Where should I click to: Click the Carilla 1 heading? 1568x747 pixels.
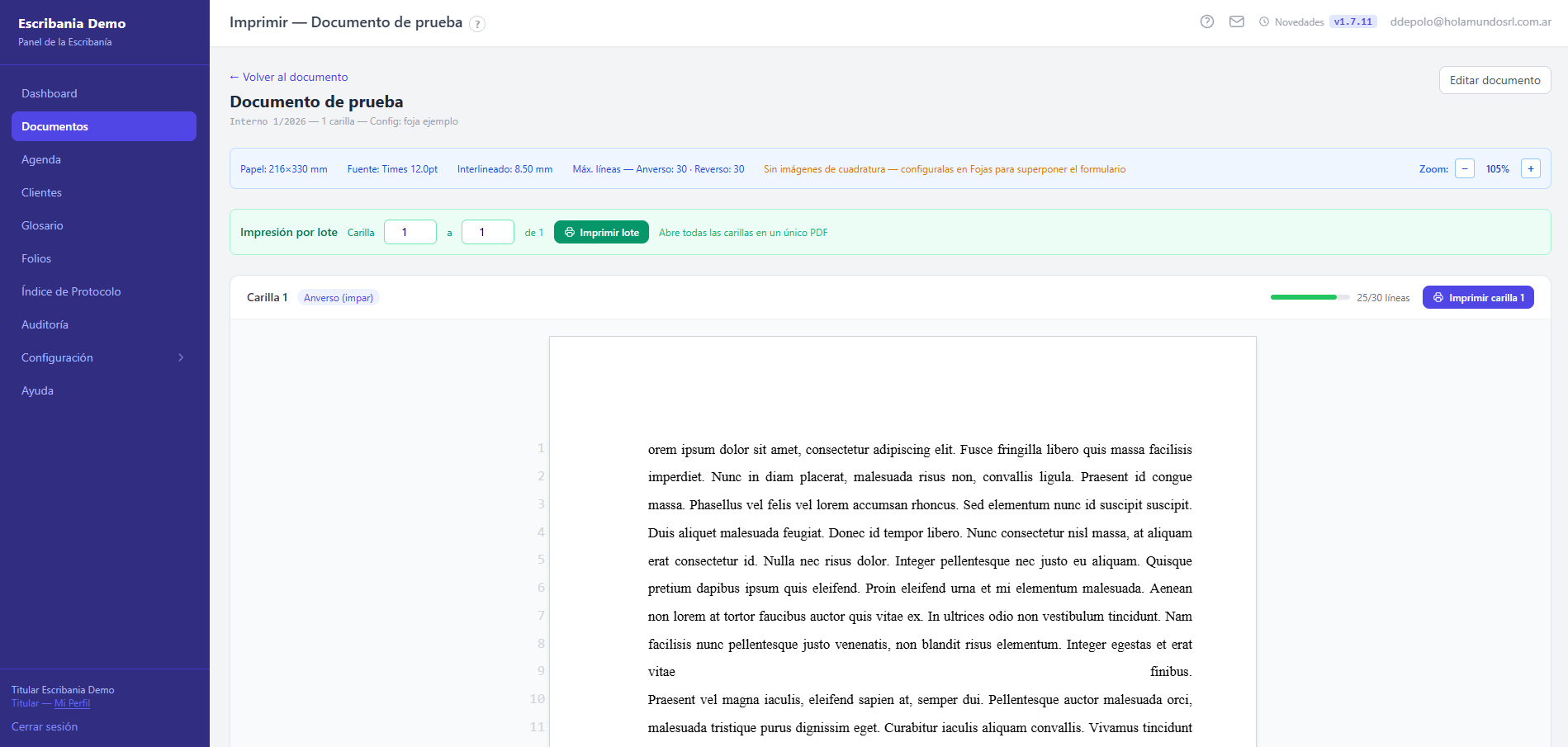click(268, 297)
